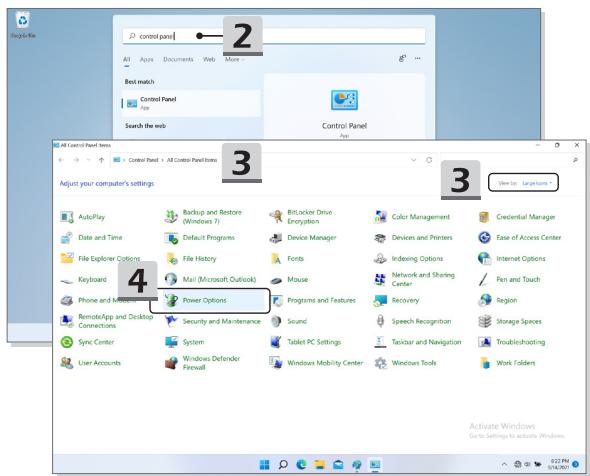590x476 pixels.
Task: Click the refresh button in address bar
Action: click(429, 160)
